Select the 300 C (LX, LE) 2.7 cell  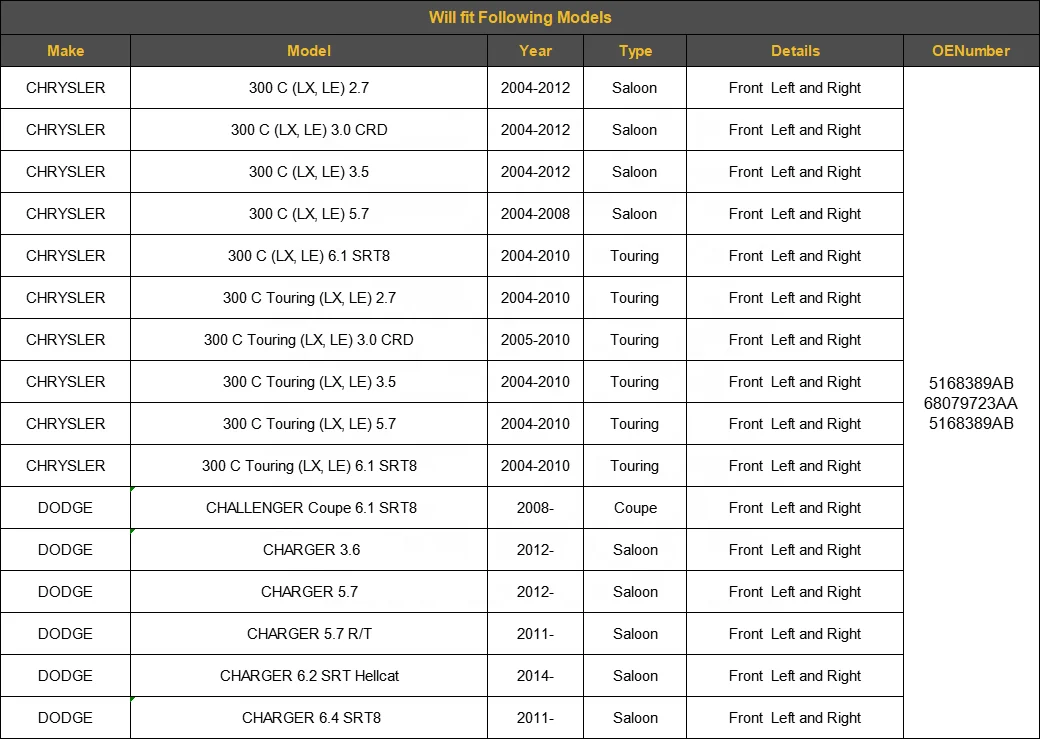click(x=309, y=88)
